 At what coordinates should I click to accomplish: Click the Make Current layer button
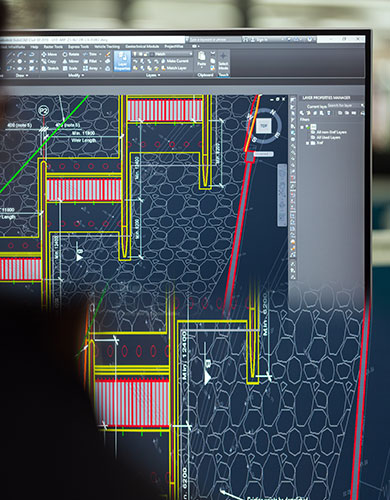pyautogui.click(x=175, y=61)
